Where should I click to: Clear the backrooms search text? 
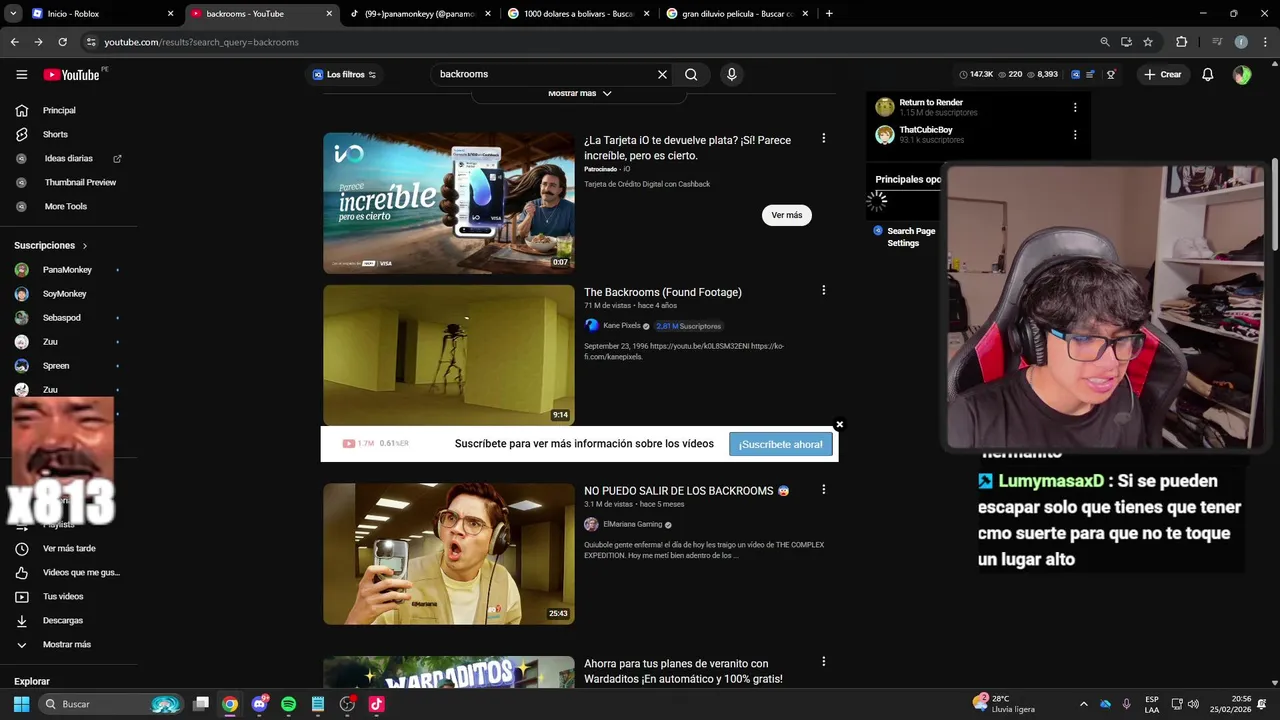662,74
